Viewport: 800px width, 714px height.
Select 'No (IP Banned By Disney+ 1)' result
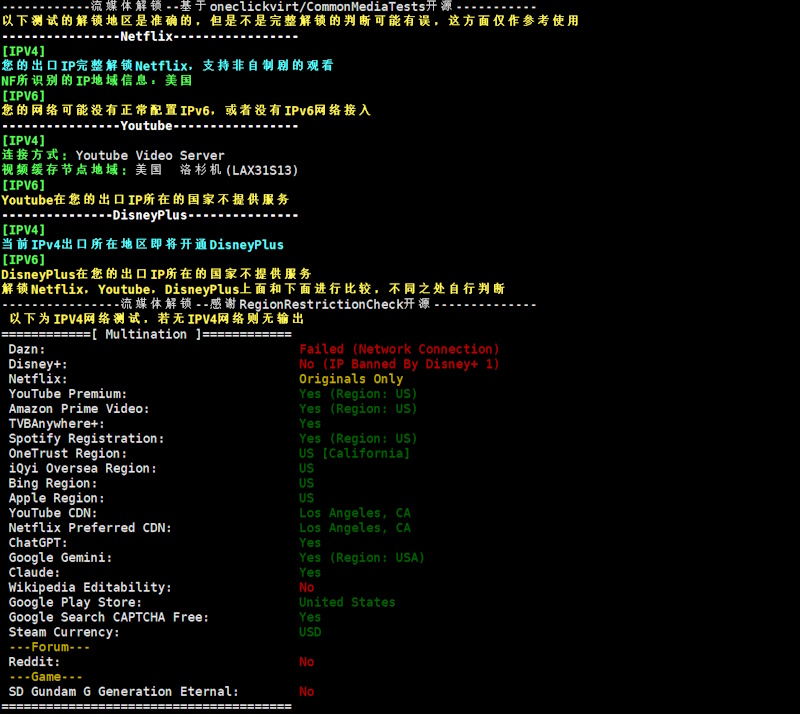[399, 364]
